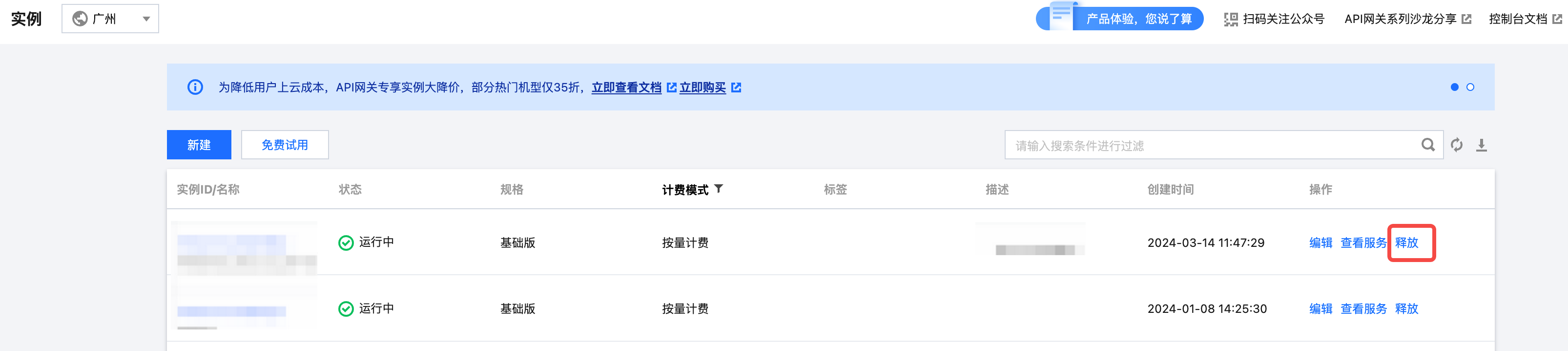This screenshot has height=351, width=1568.
Task: Refresh the instance list
Action: point(1457,145)
